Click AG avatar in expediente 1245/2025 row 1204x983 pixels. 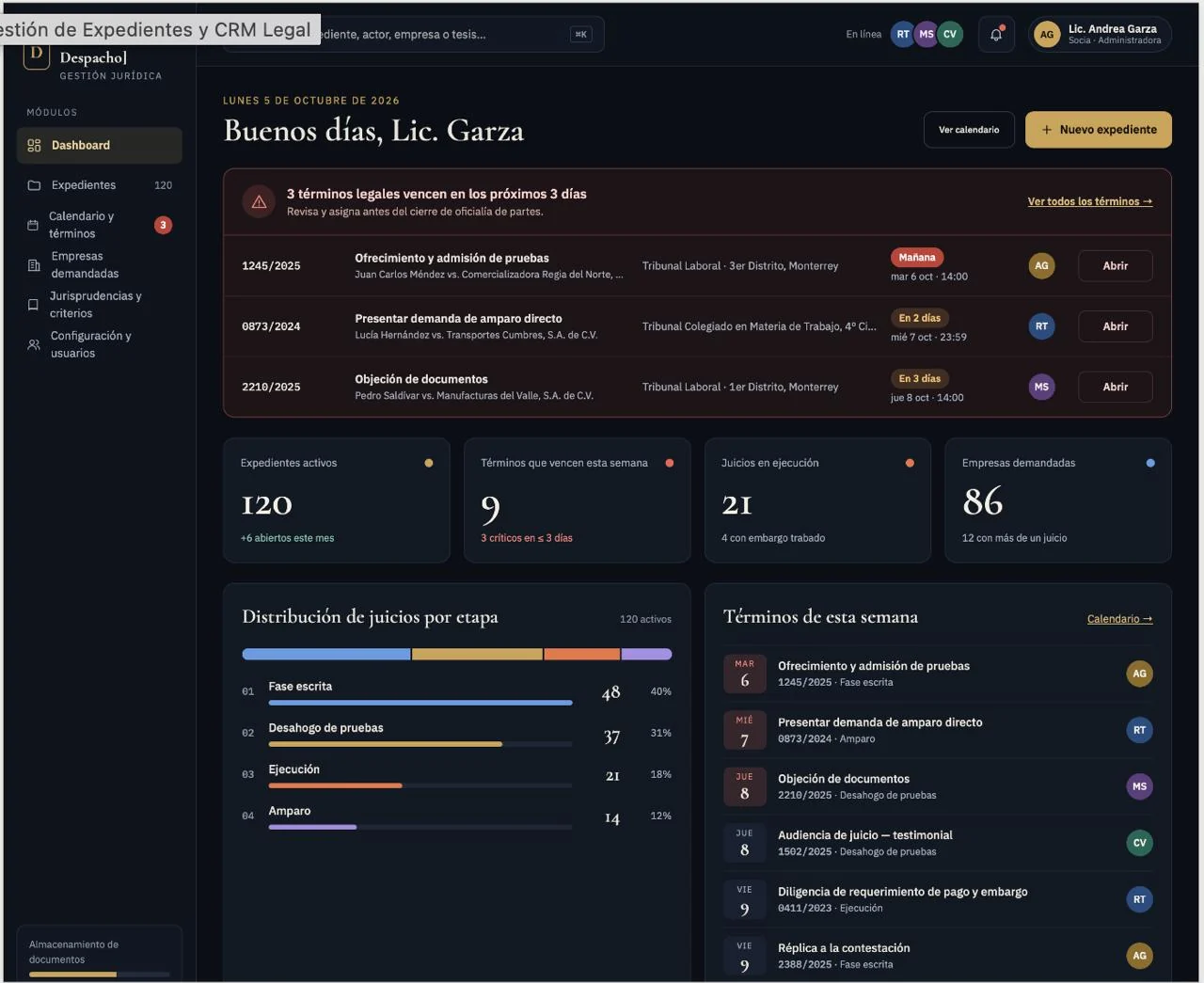point(1041,266)
